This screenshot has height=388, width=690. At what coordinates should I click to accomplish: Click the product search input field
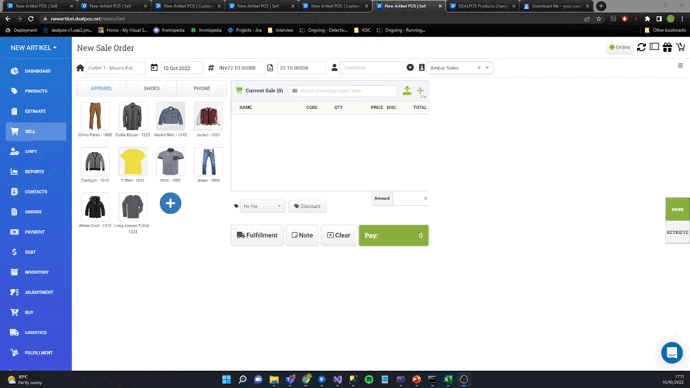343,91
